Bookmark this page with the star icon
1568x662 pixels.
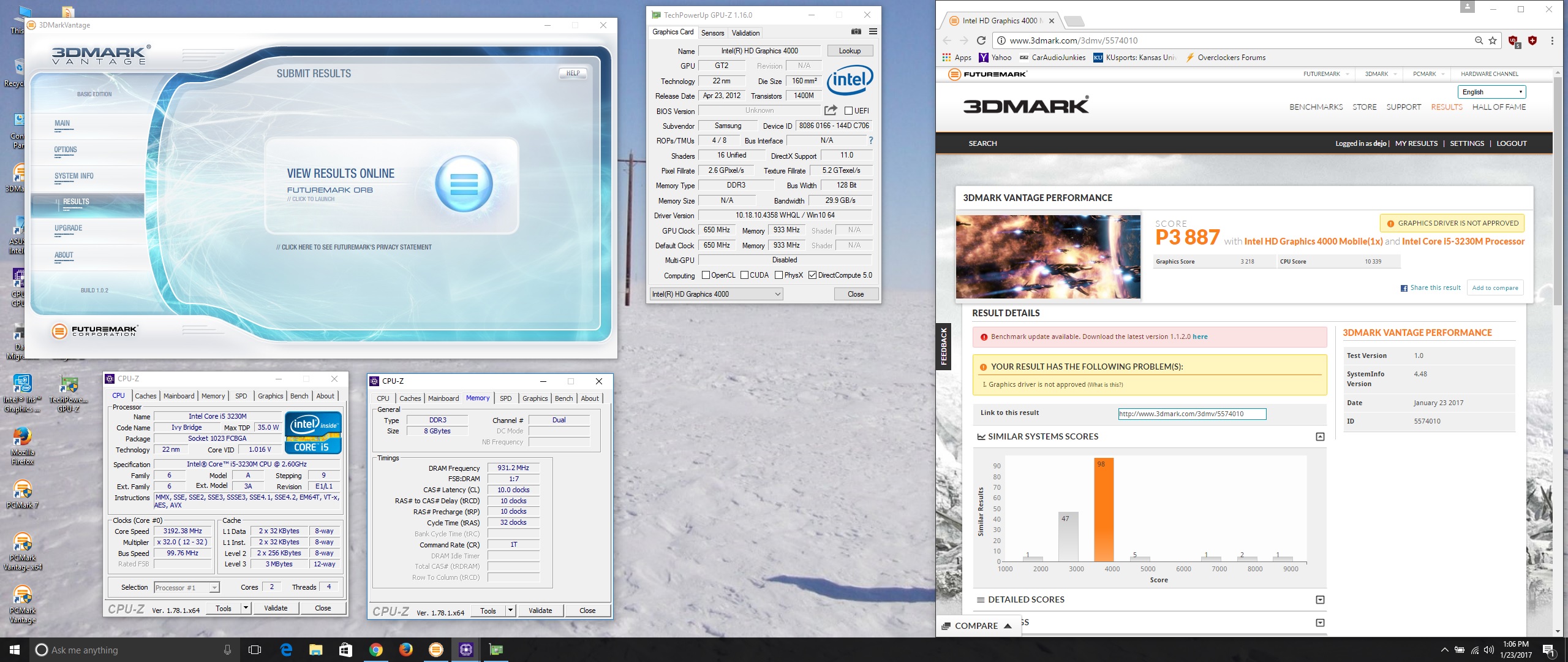click(1493, 40)
